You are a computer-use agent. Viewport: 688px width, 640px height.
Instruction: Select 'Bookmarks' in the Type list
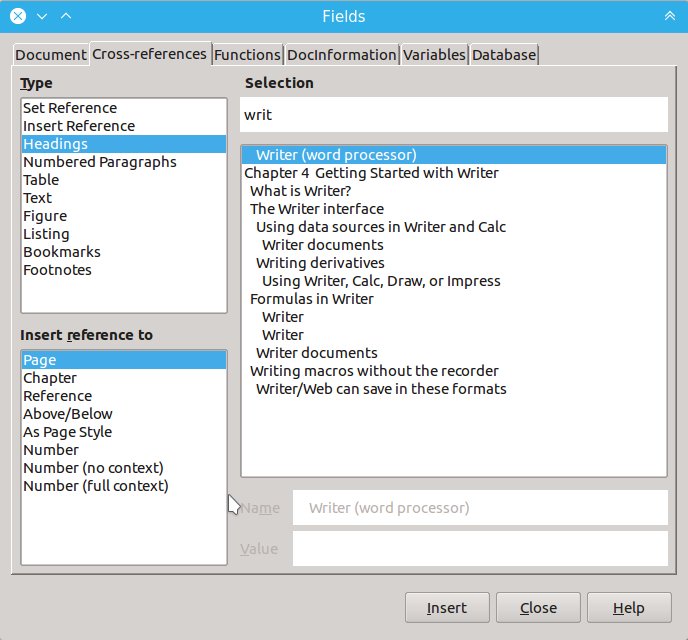coord(124,252)
